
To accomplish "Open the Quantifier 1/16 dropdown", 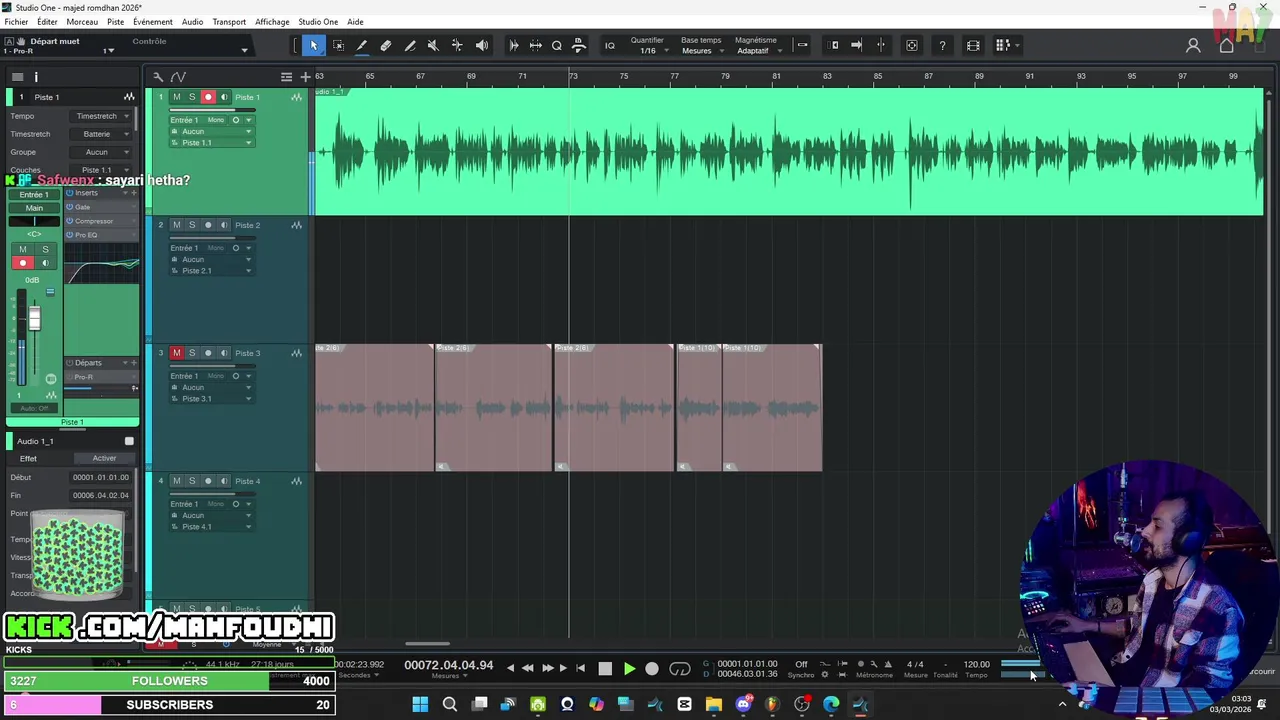I will tap(648, 51).
